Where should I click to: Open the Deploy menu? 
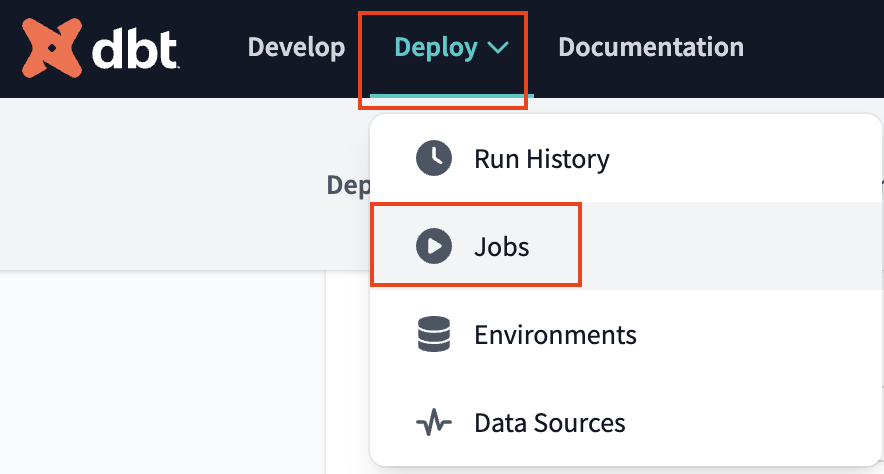coord(451,48)
